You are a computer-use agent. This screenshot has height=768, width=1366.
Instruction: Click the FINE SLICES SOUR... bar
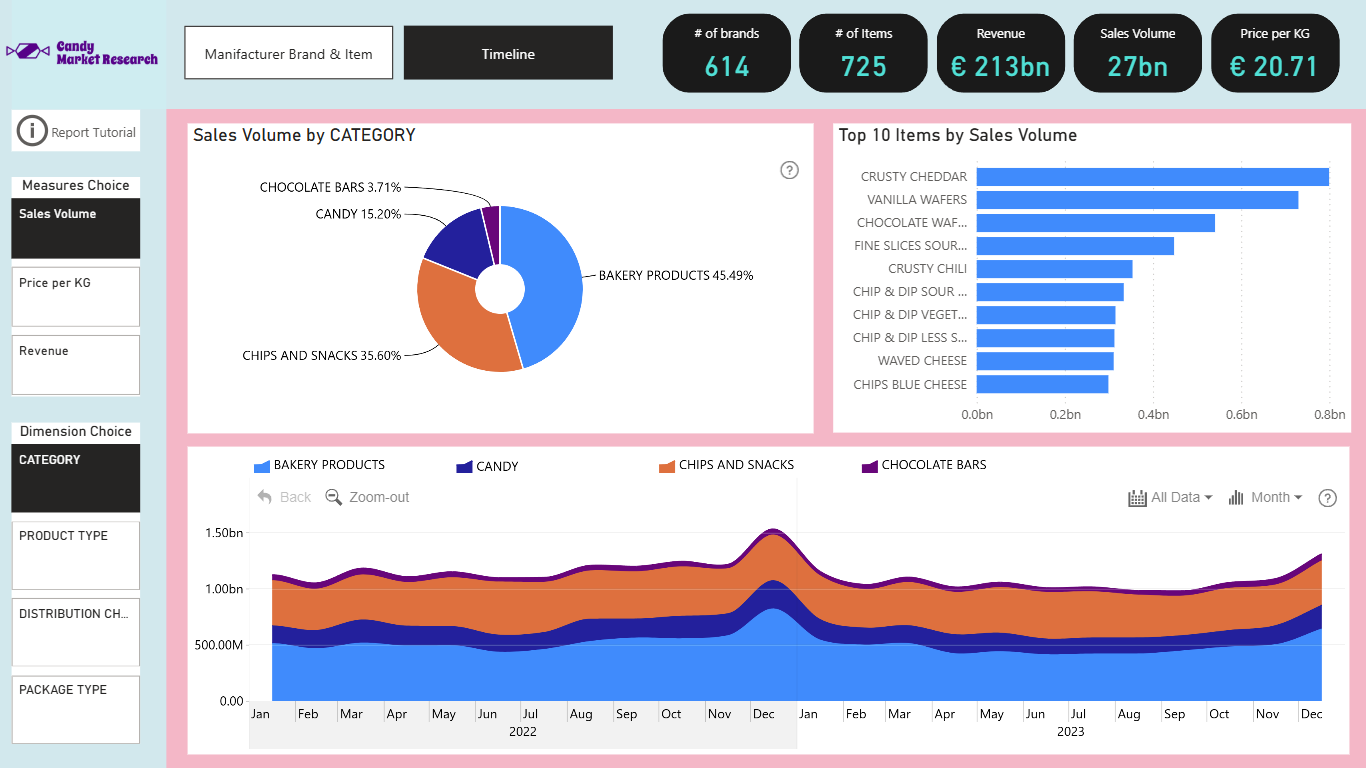(1075, 246)
